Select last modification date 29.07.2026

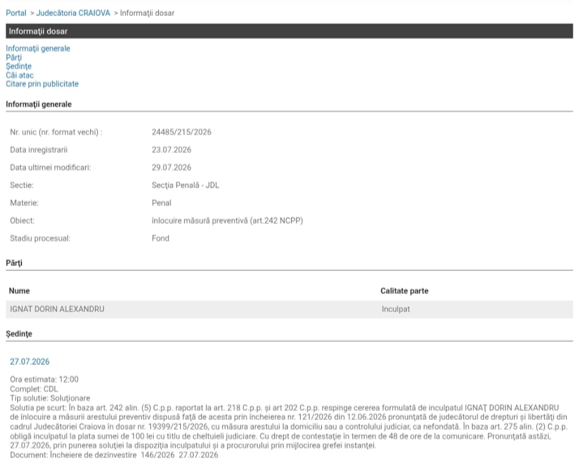(171, 167)
